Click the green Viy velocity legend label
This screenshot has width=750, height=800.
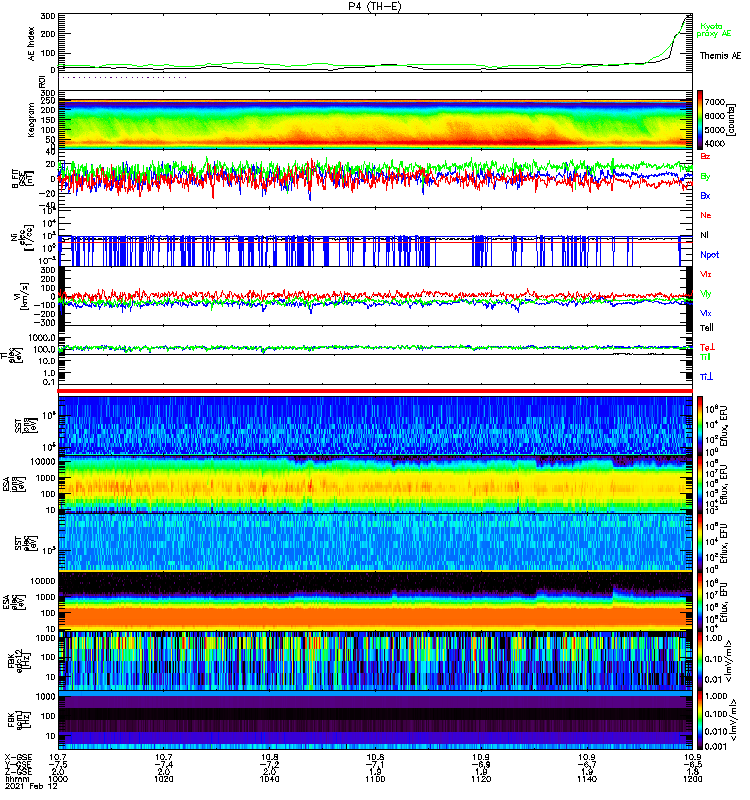pyautogui.click(x=705, y=294)
